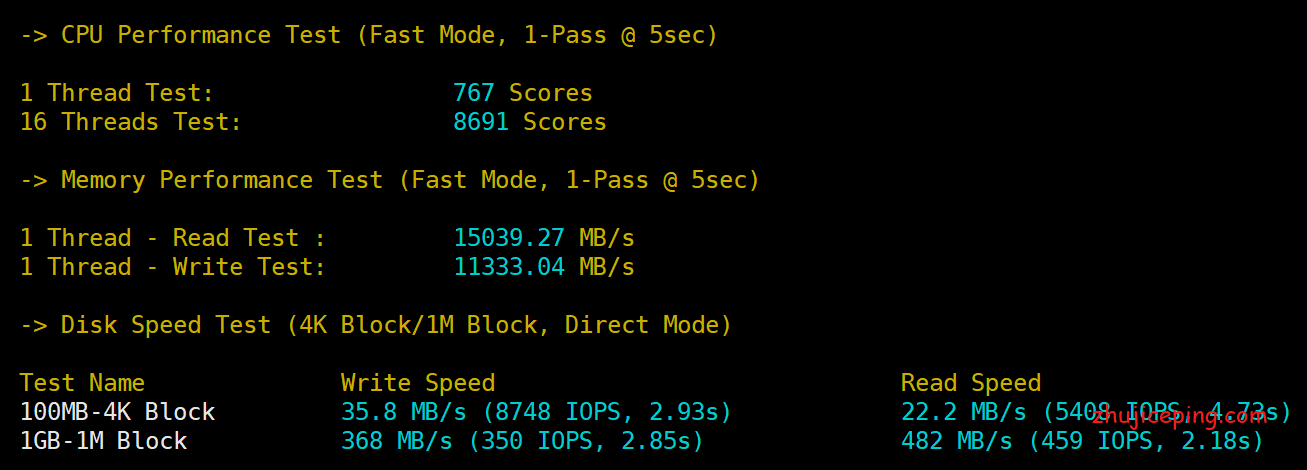The height and width of the screenshot is (470, 1307).
Task: Select the 1 Thread - Read Test label
Action: tap(173, 238)
